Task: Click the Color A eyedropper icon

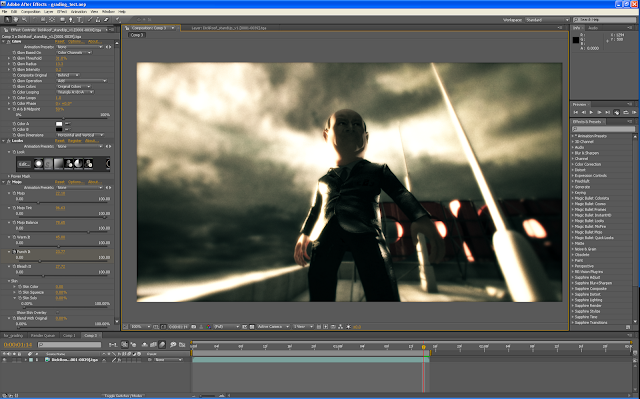Action: (67, 124)
